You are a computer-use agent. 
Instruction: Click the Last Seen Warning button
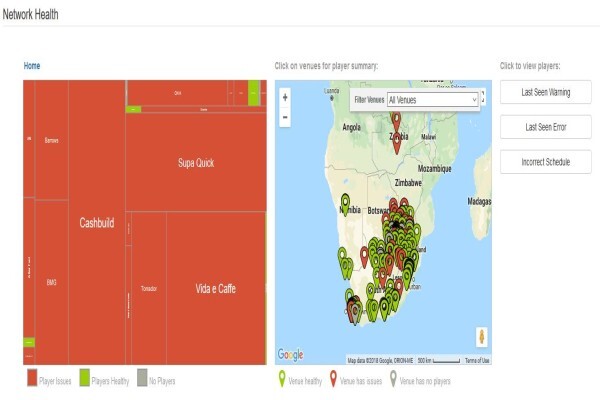(546, 92)
